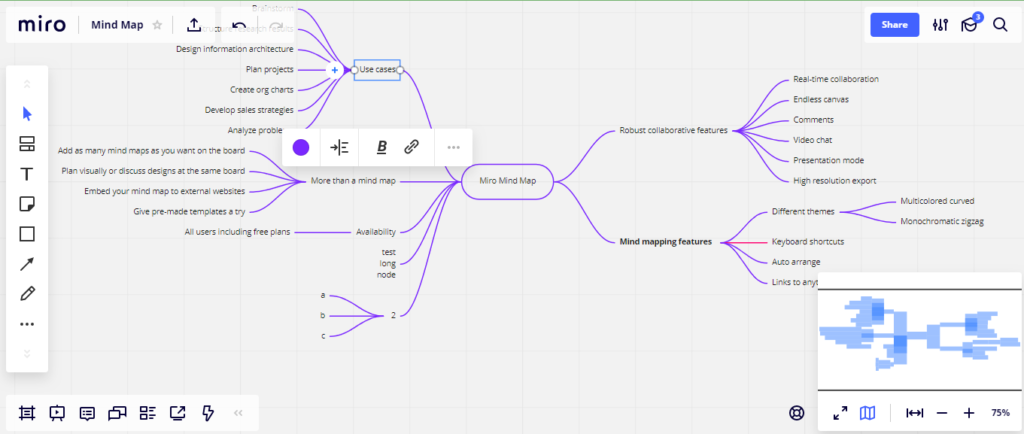
Task: Open board settings sliders icon
Action: click(940, 25)
